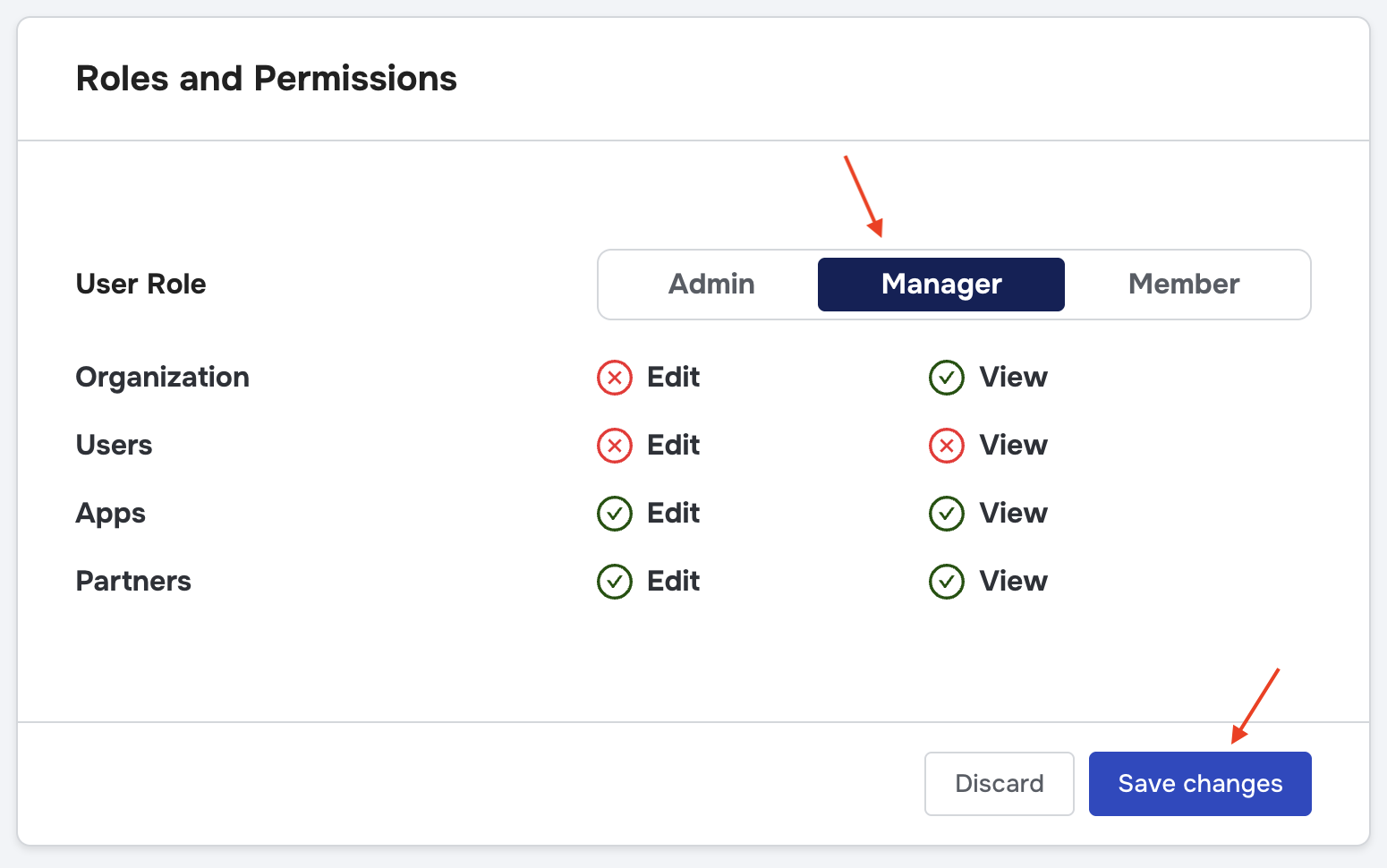Click the Organization row label
The height and width of the screenshot is (868, 1387).
(x=163, y=378)
